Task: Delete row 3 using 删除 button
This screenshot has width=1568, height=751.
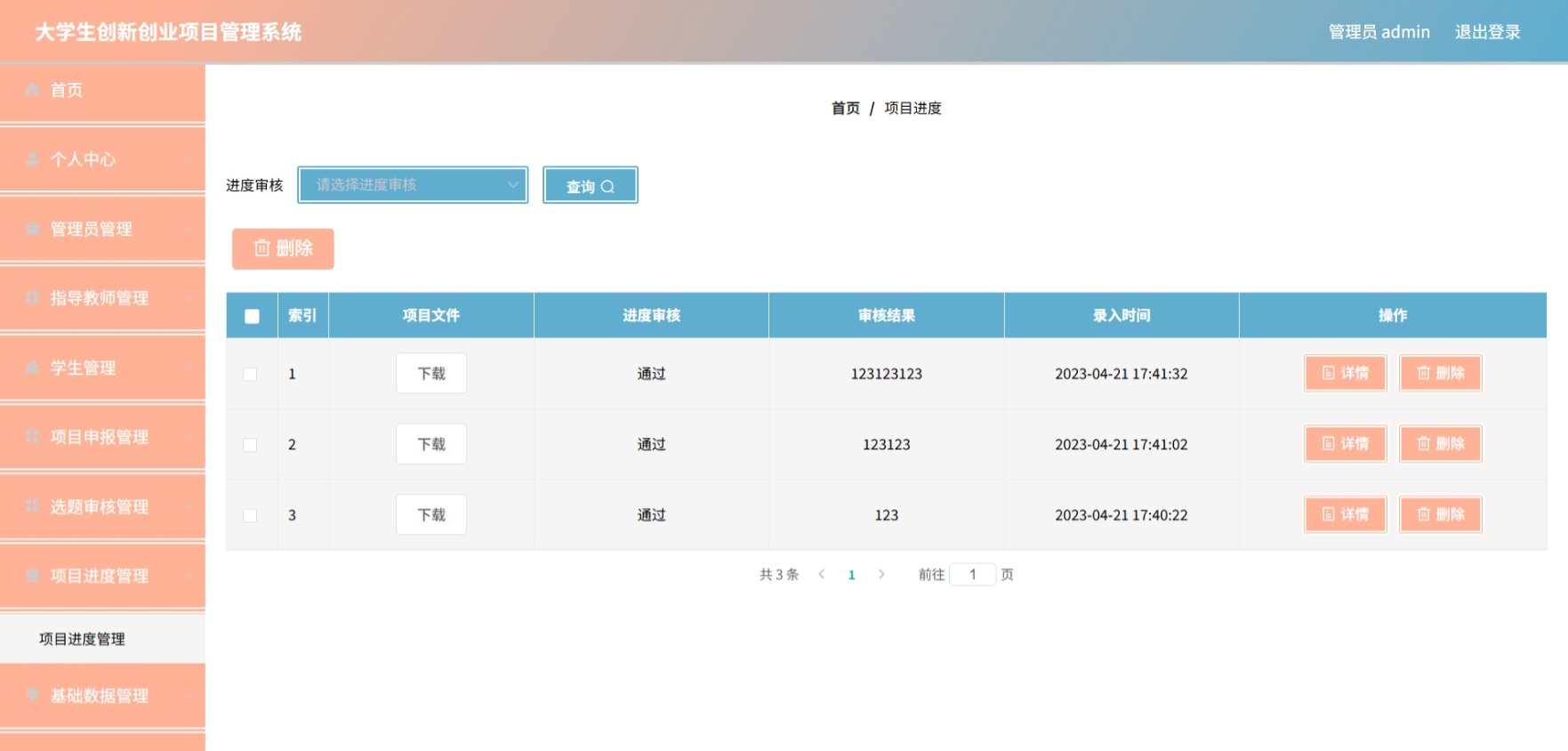Action: tap(1441, 514)
